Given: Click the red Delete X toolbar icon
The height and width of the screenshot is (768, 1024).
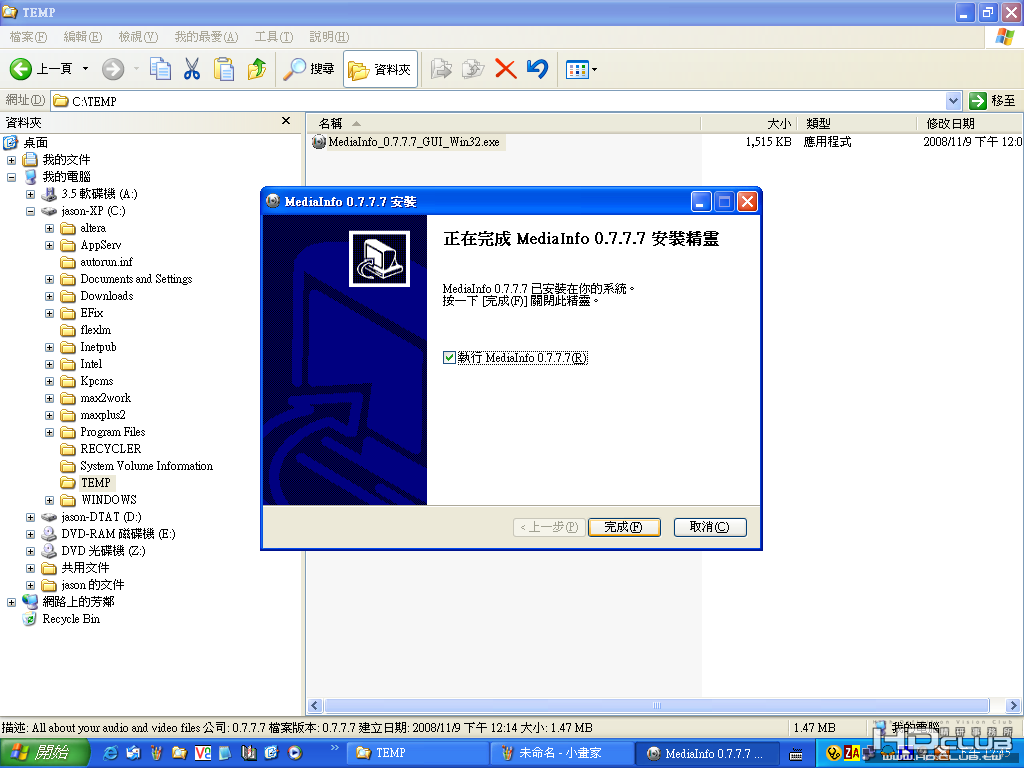Looking at the screenshot, I should tap(505, 69).
